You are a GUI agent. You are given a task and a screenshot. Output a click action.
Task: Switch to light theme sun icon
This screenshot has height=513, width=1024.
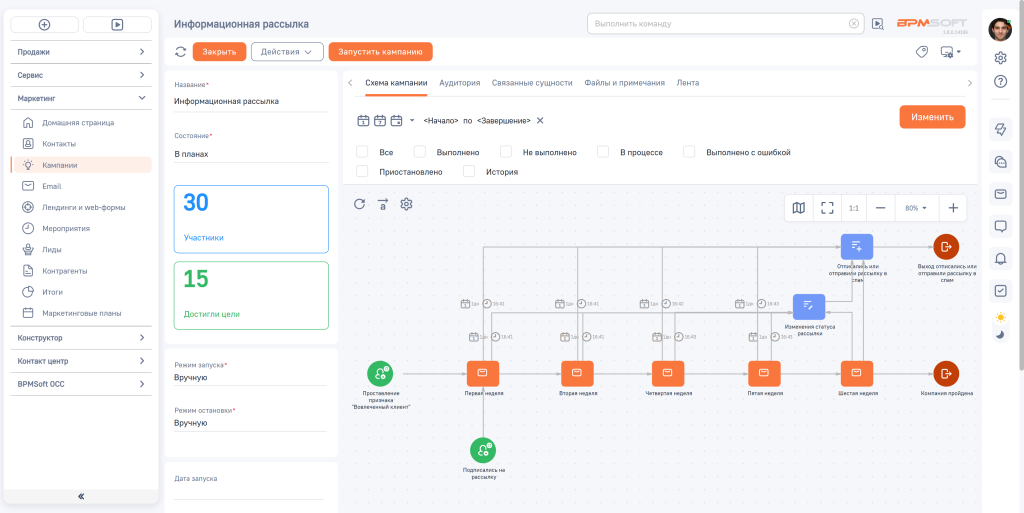coord(1000,318)
